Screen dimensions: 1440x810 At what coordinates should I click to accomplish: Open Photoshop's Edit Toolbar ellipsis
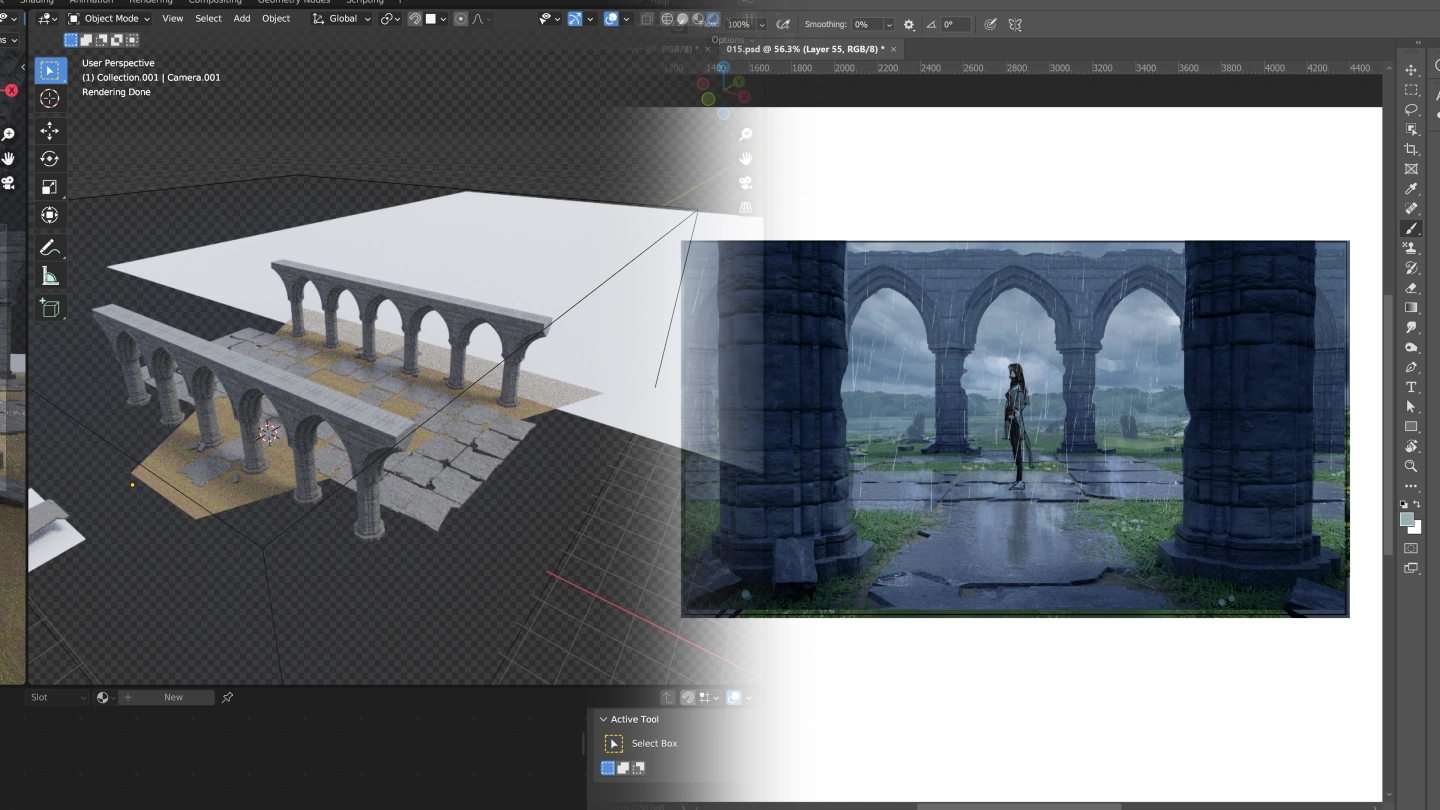1411,486
